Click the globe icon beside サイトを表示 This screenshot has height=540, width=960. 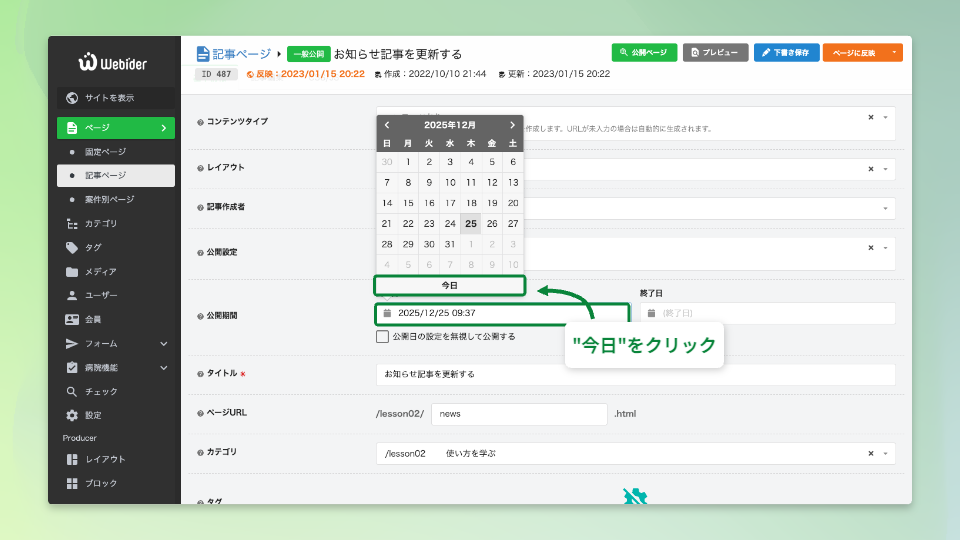(x=72, y=98)
